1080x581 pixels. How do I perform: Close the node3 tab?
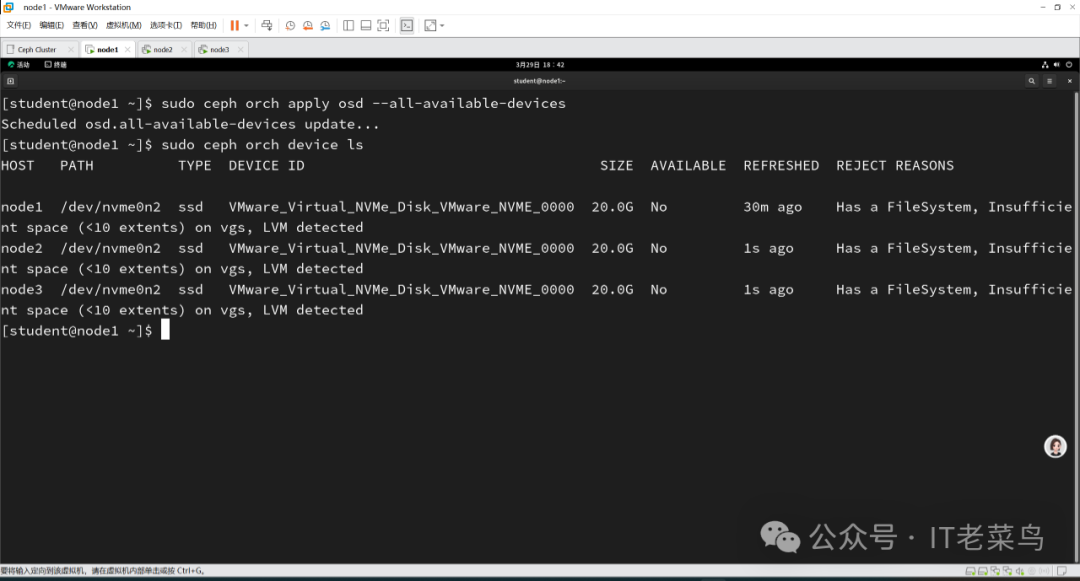coord(240,50)
